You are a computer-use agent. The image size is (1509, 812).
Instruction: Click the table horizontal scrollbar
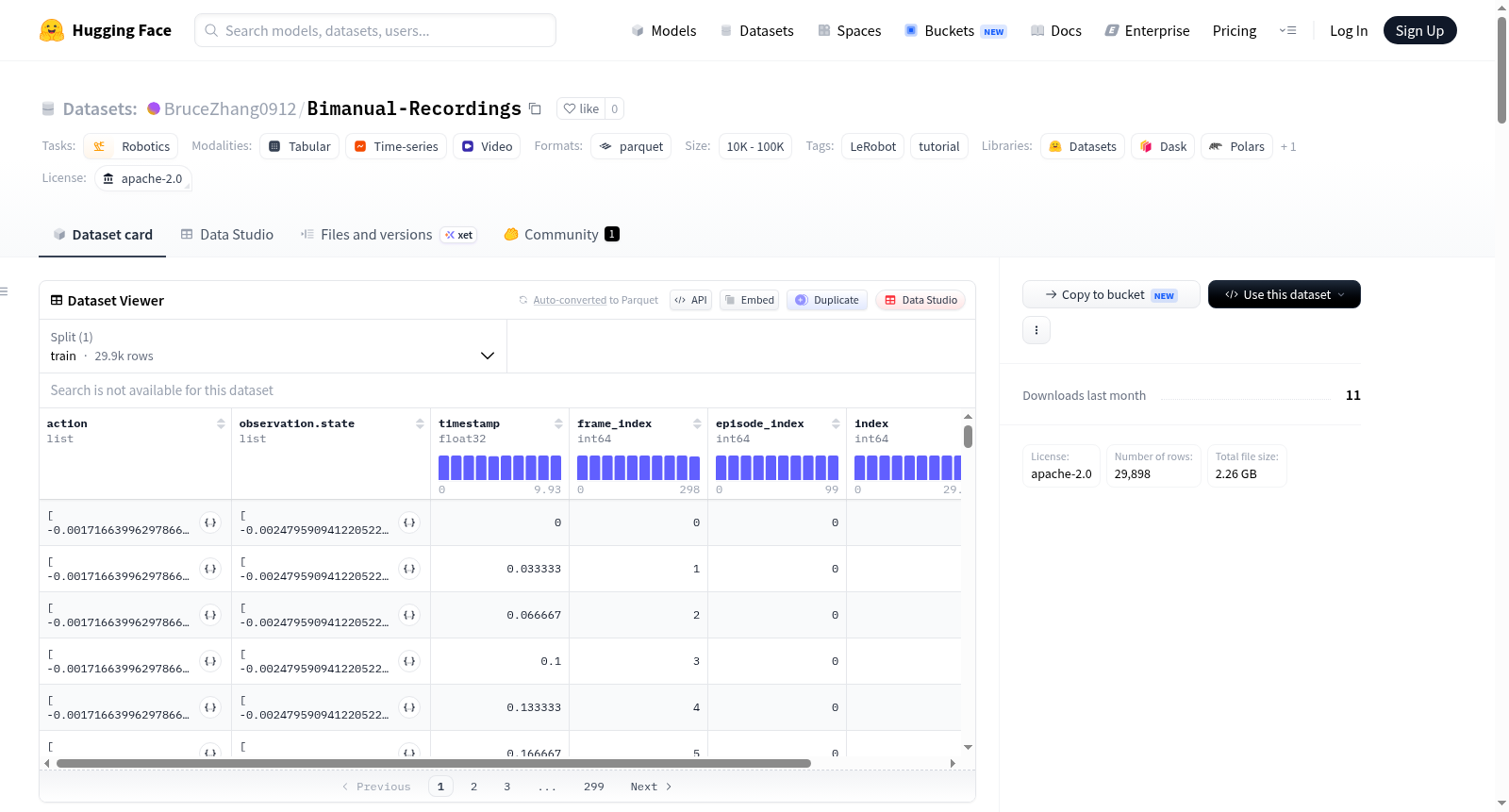(x=434, y=763)
